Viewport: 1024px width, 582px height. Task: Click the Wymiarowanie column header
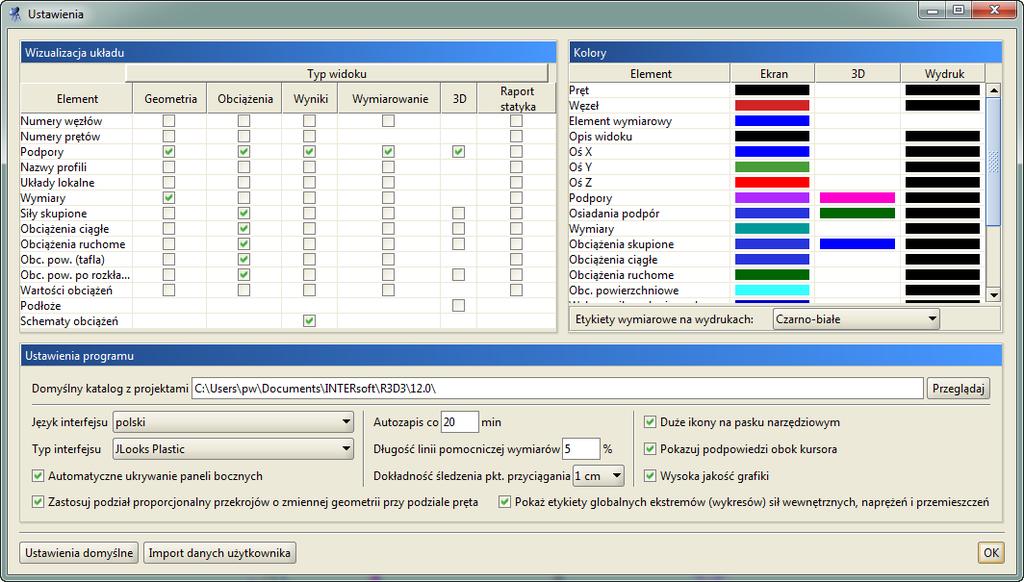[390, 99]
